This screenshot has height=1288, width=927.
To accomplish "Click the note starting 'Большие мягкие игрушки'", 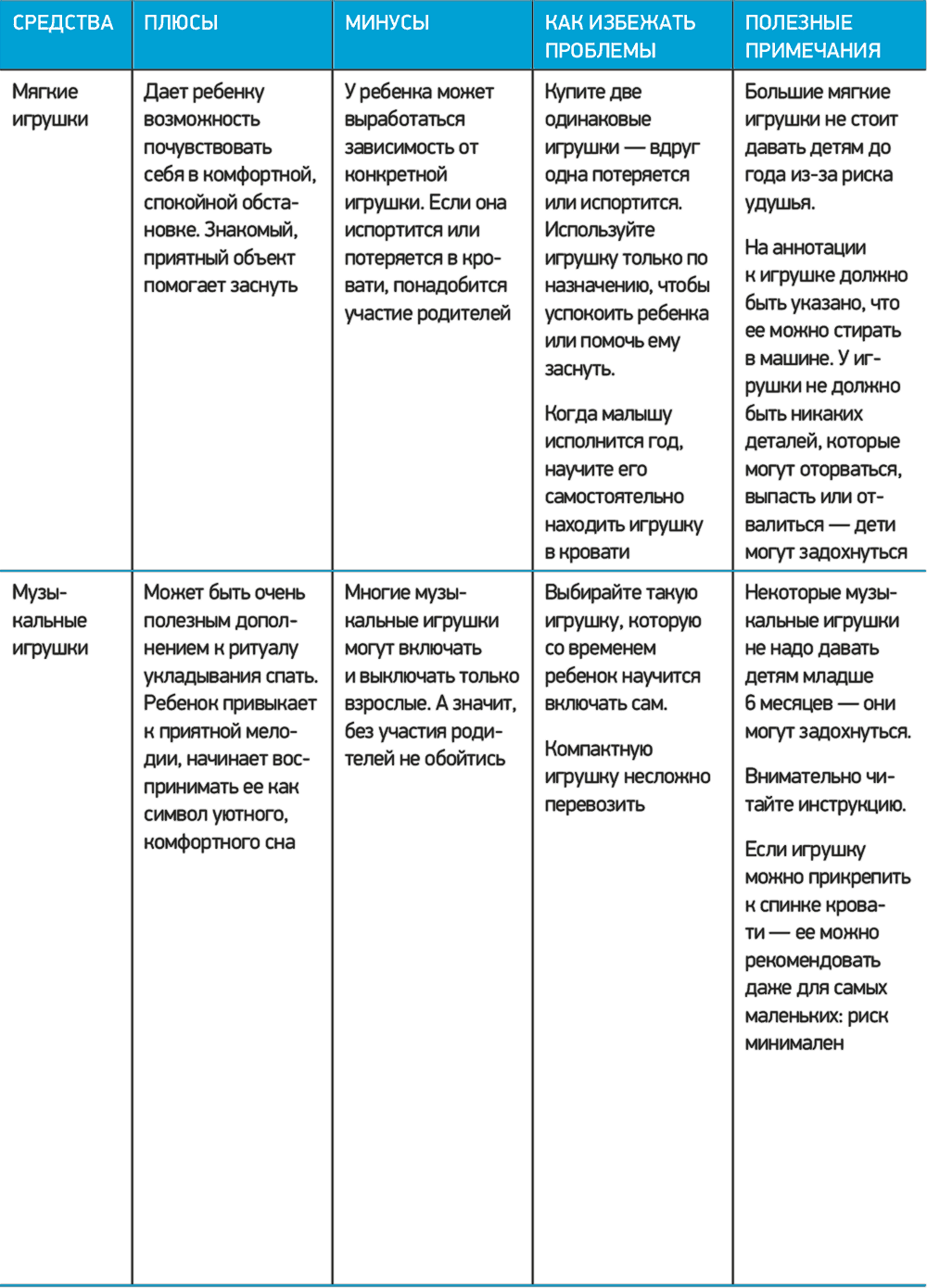I will pyautogui.click(x=820, y=147).
